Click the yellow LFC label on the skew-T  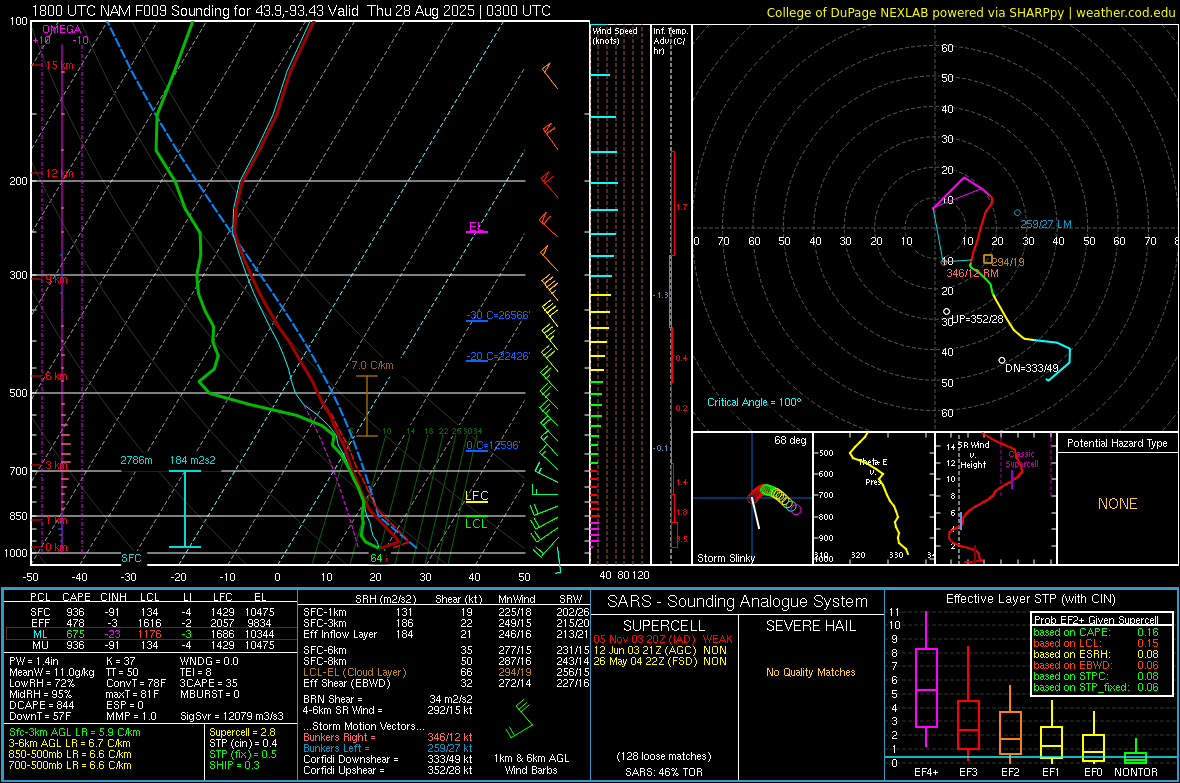[476, 495]
